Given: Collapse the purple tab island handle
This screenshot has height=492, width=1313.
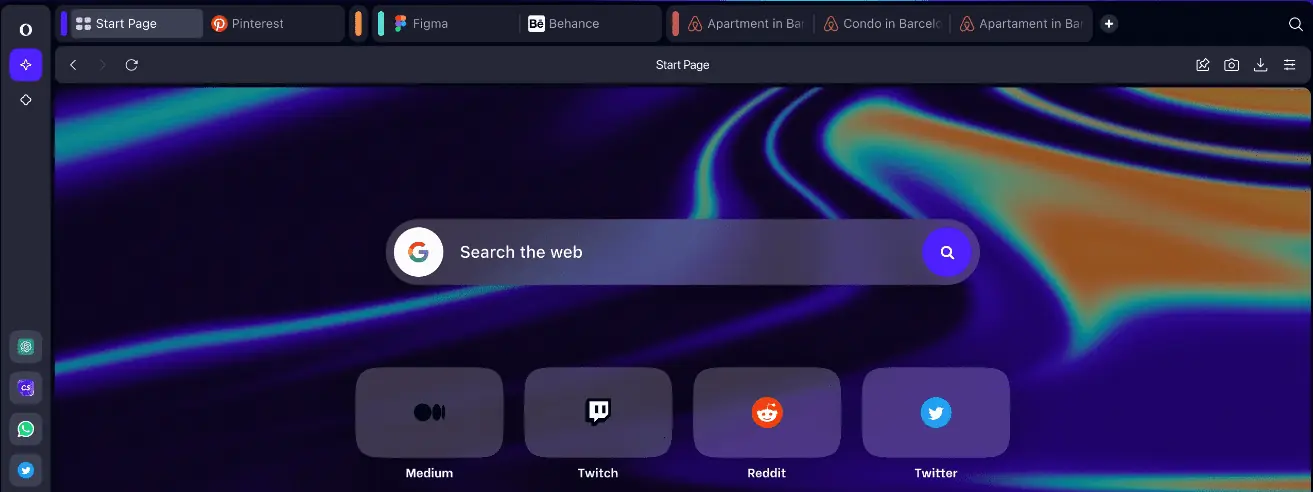Looking at the screenshot, I should click(x=64, y=24).
